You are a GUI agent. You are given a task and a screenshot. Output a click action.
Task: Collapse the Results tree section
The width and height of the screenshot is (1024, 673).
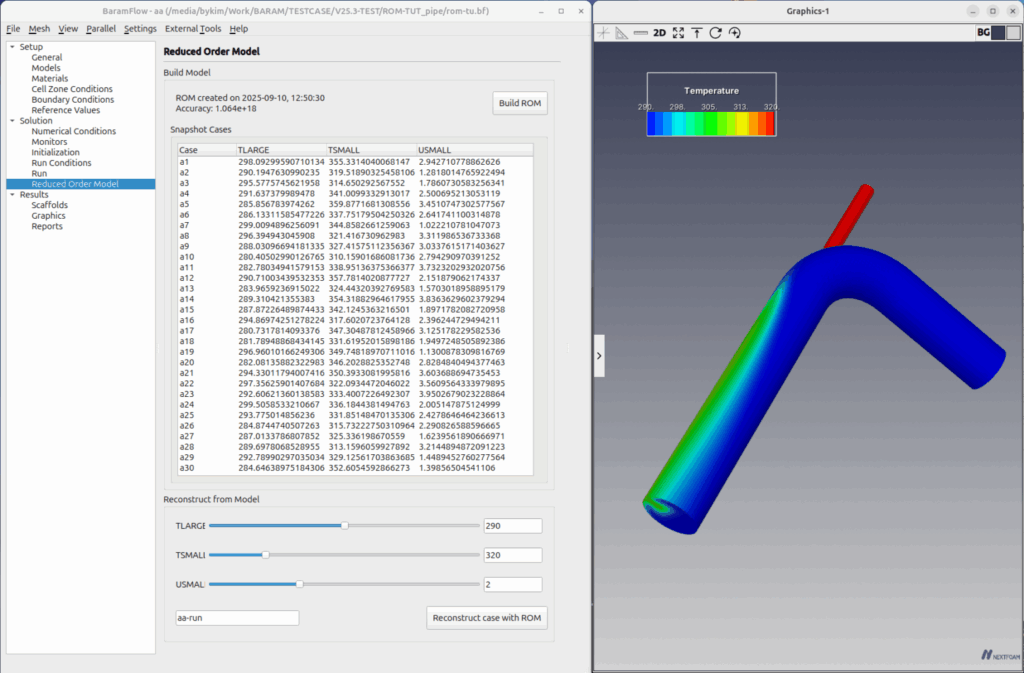click(11, 195)
